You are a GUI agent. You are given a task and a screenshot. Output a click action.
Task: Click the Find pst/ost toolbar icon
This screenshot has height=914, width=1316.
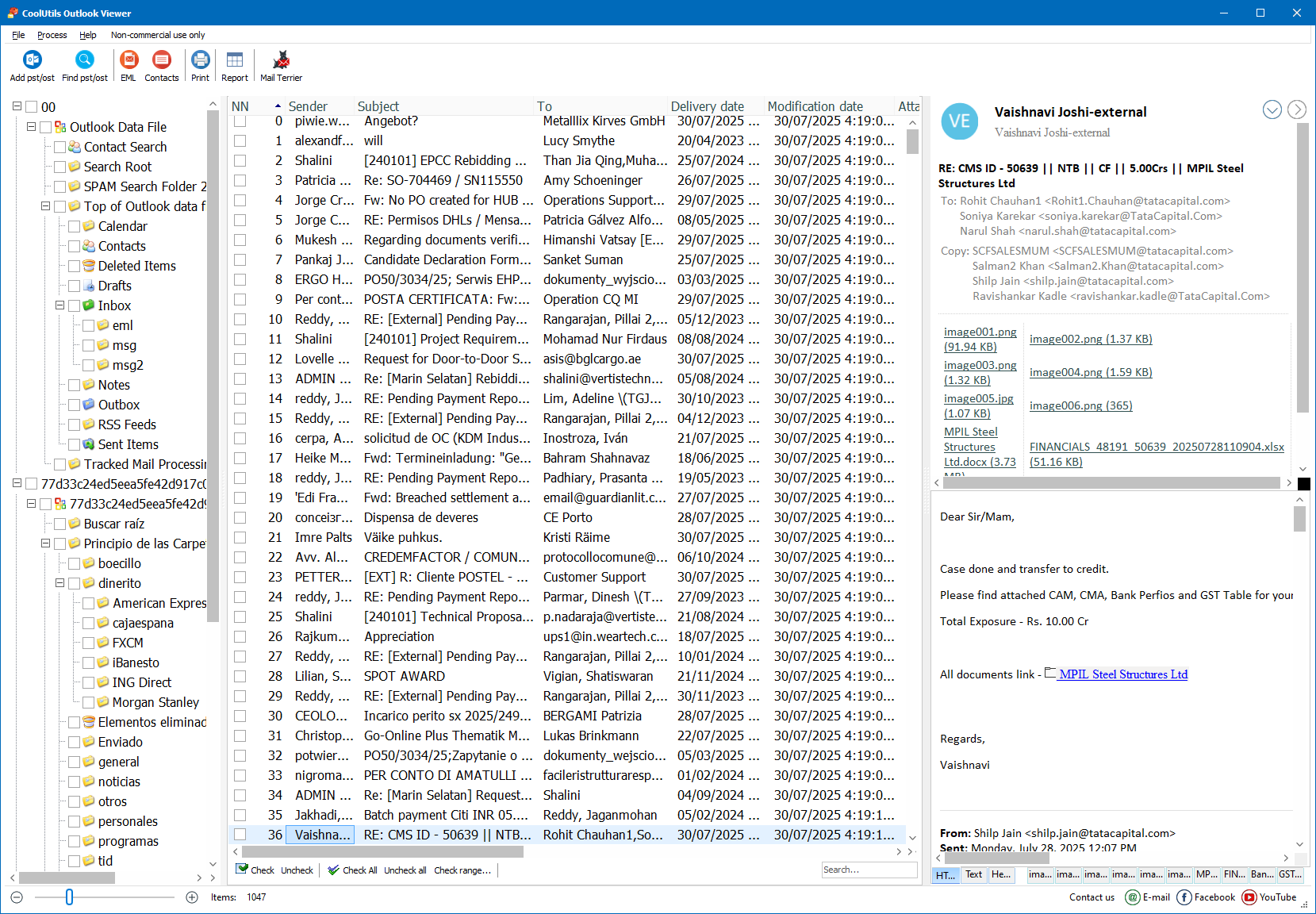click(x=85, y=66)
